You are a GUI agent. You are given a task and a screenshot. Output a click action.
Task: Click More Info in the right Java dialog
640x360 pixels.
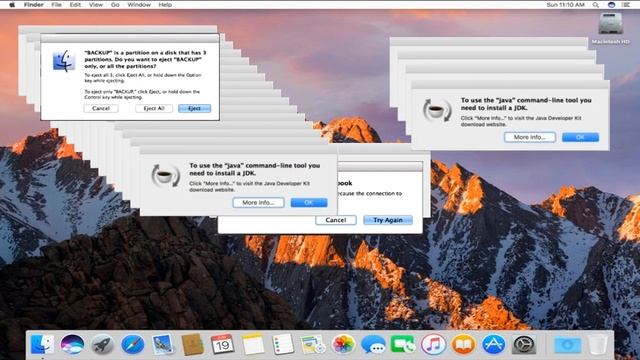[x=530, y=137]
